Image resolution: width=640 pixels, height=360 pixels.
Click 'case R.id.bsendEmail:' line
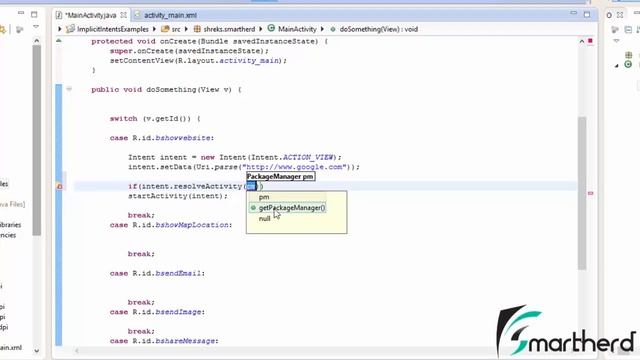click(x=157, y=273)
